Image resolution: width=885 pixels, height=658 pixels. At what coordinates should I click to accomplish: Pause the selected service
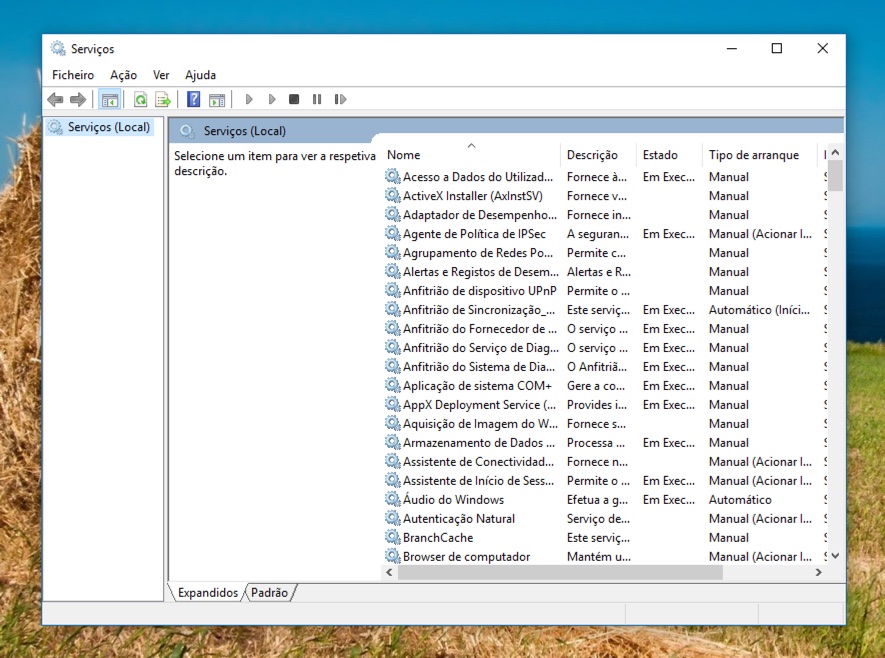[317, 99]
